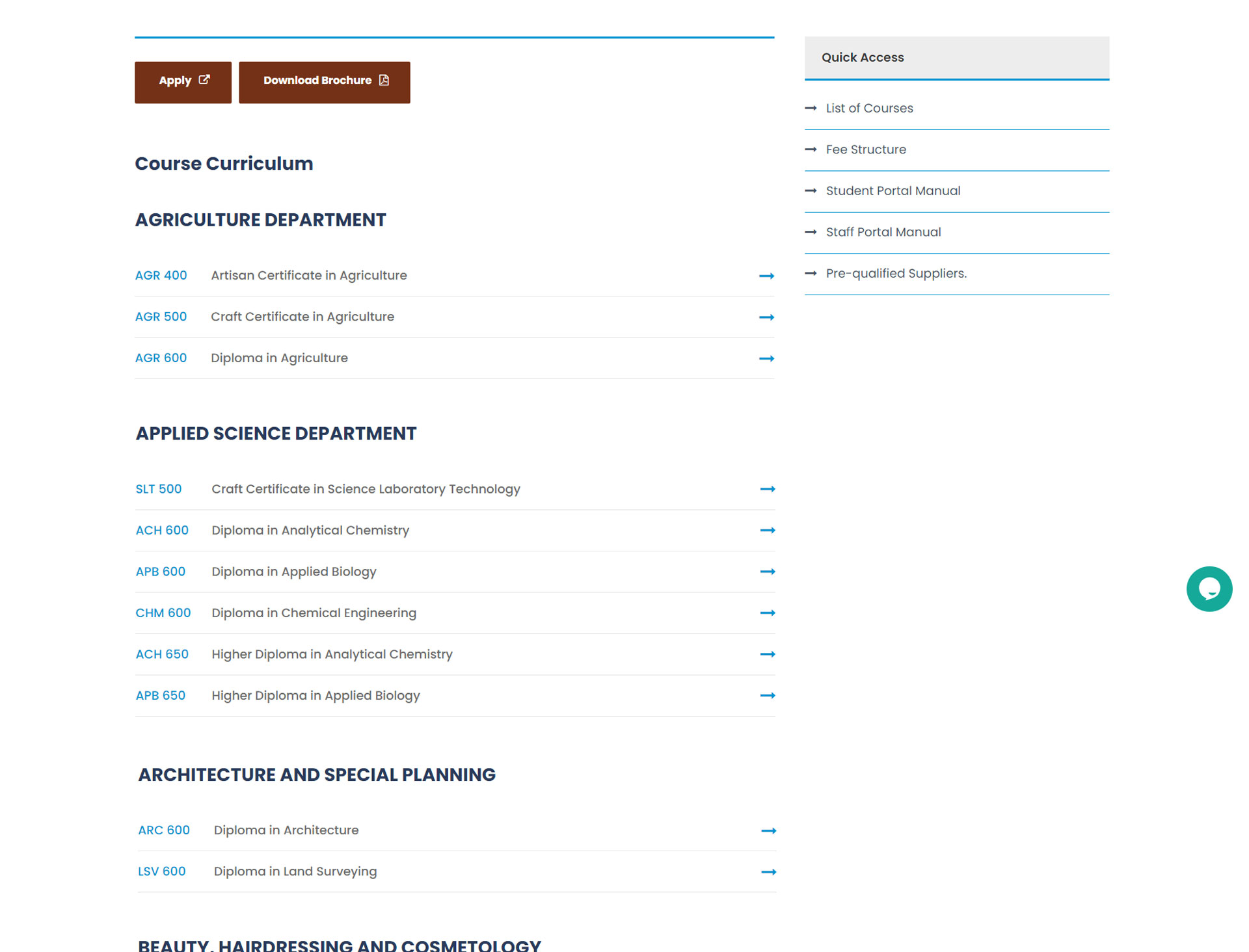
Task: Click arrow beside Artisan Certificate in Agriculture
Action: coord(766,276)
